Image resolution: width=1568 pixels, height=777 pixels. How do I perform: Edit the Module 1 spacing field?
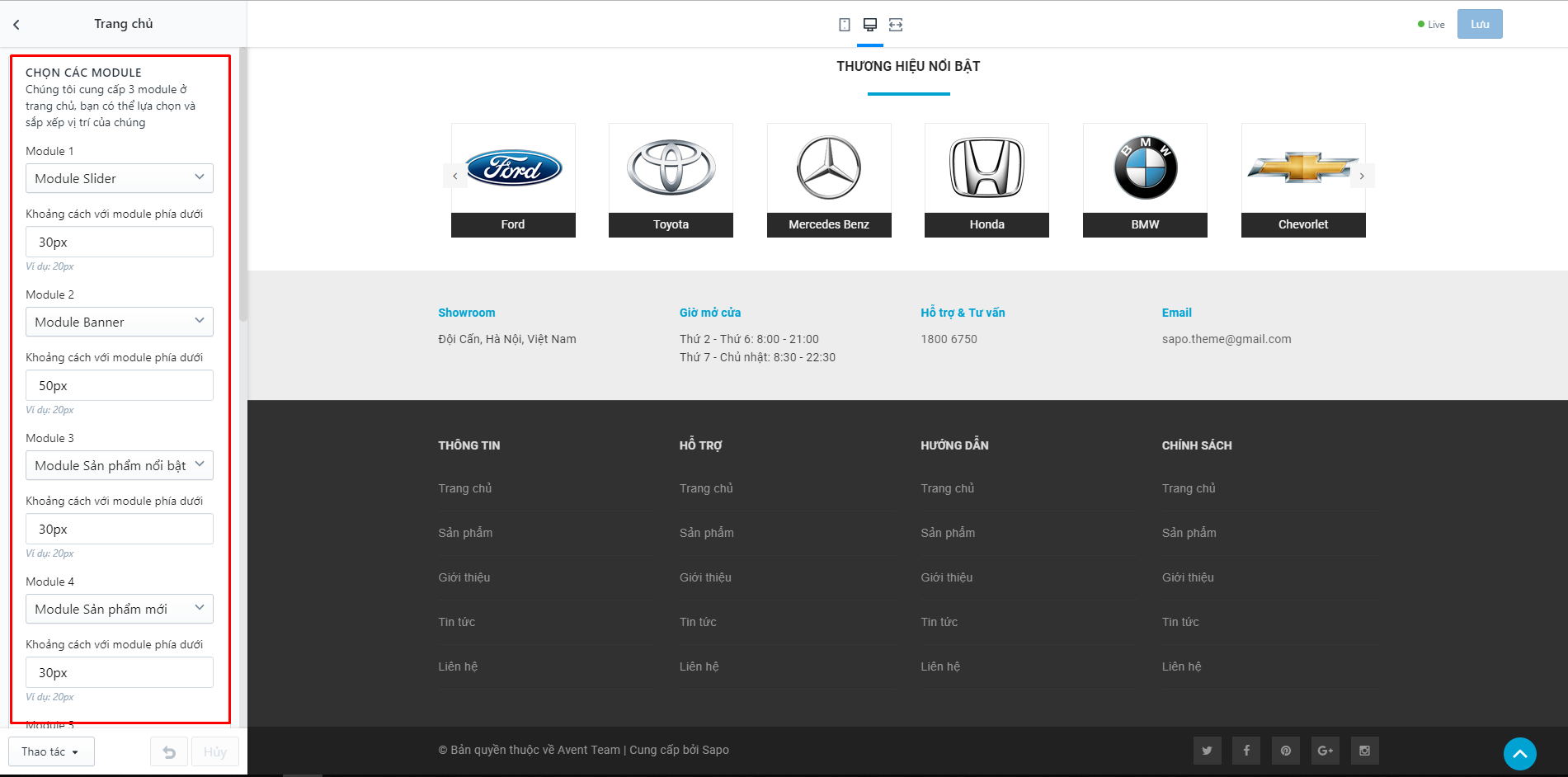point(120,242)
